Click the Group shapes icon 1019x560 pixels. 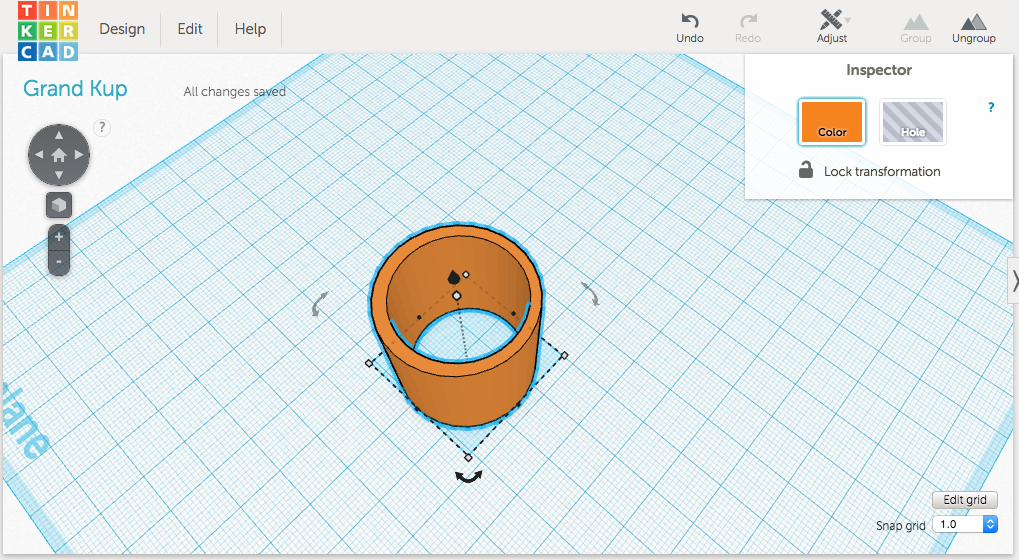point(916,29)
